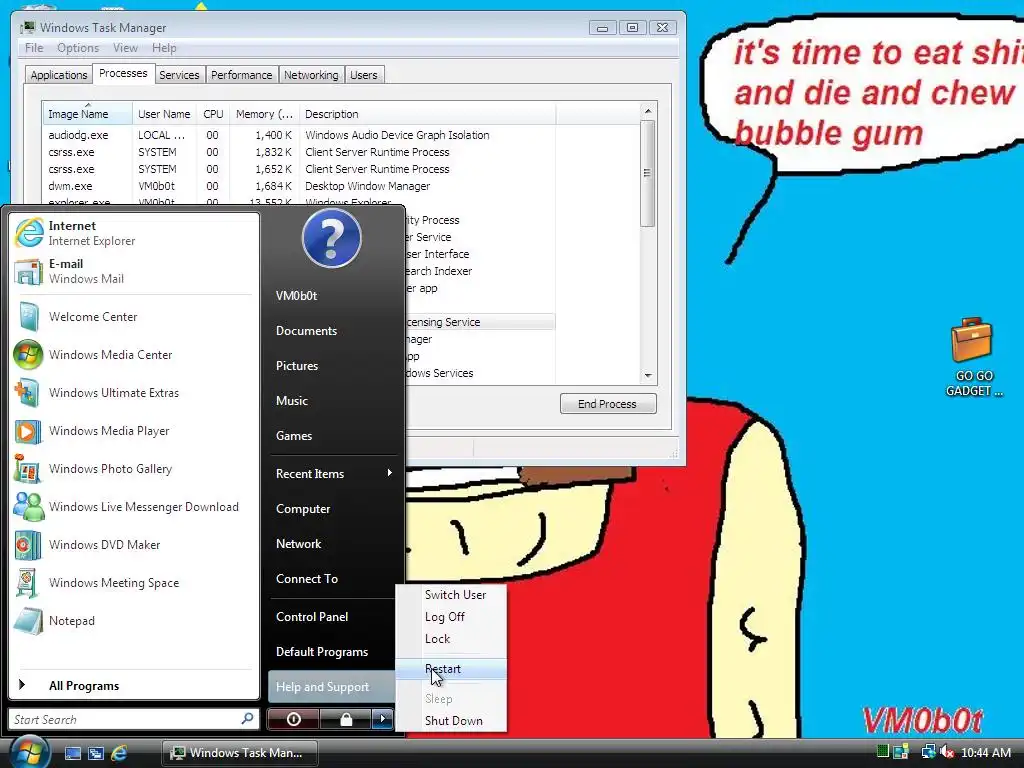The height and width of the screenshot is (768, 1024).
Task: Open Windows Live Messenger Download
Action: point(134,507)
